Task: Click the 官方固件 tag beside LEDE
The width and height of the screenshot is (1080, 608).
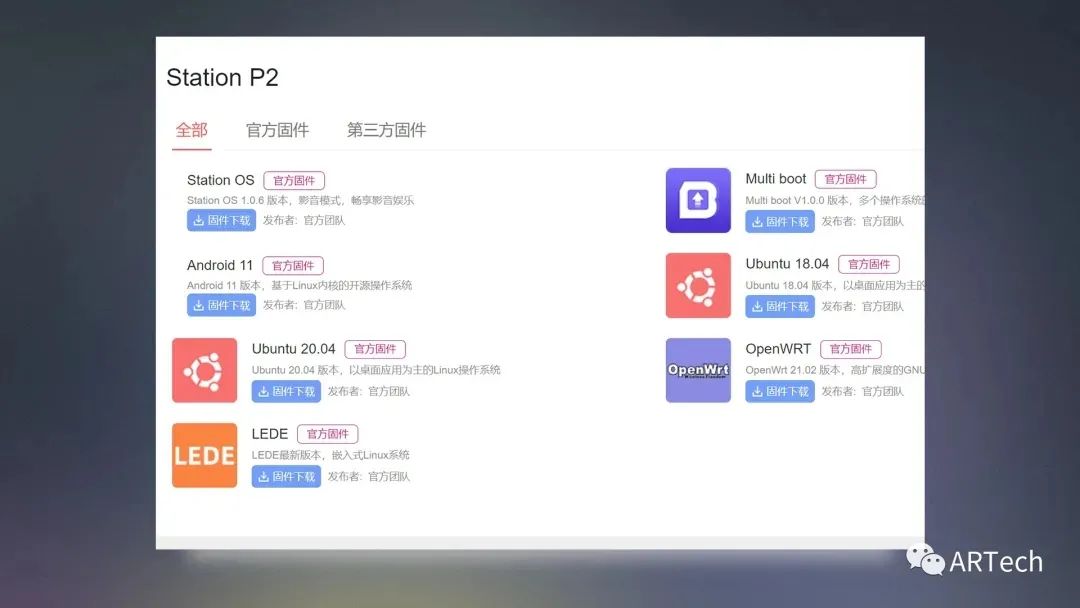Action: [327, 434]
